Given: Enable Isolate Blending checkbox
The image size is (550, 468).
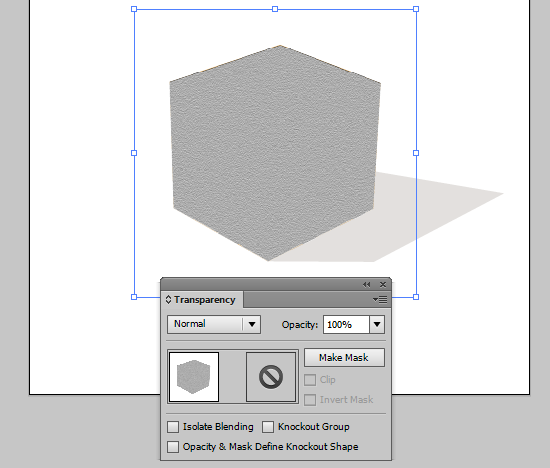Looking at the screenshot, I should pyautogui.click(x=173, y=427).
